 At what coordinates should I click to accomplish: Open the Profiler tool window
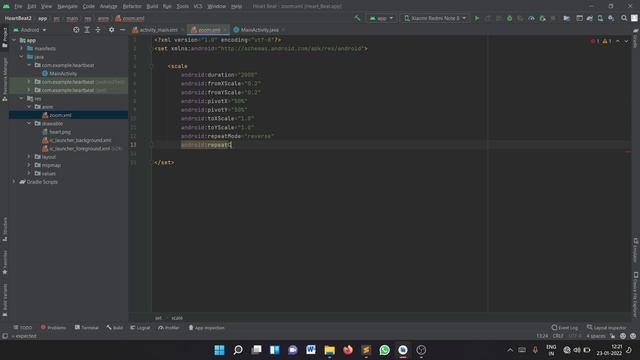(x=169, y=328)
